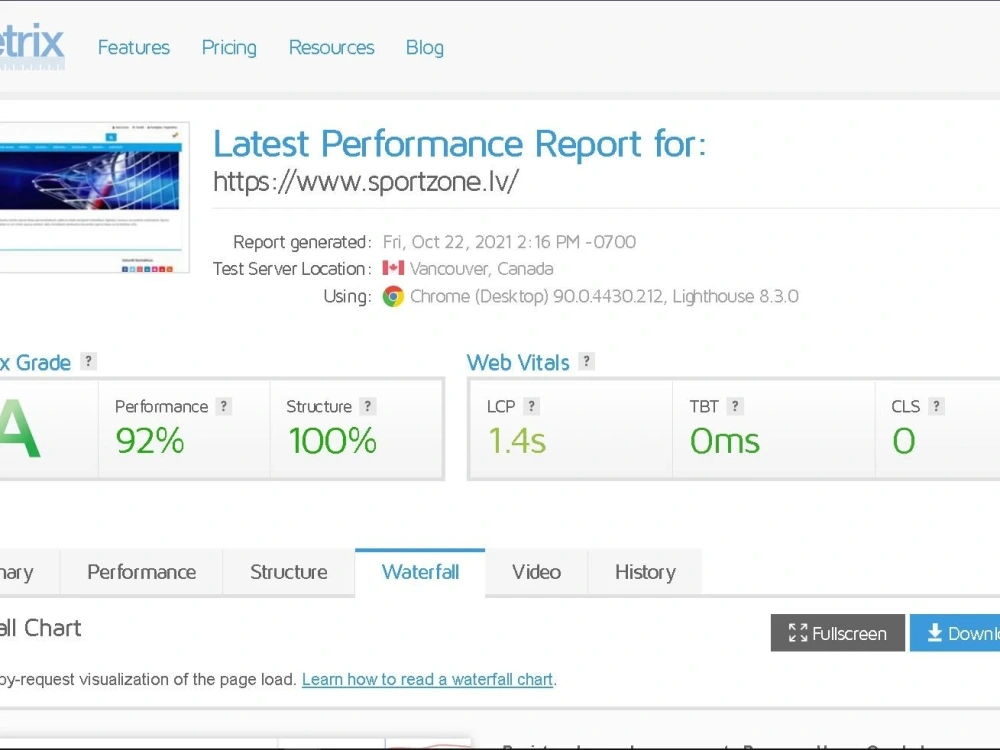Click the report date Fri, Oct 22, 2021
Screen dimensions: 1000x750
[509, 242]
